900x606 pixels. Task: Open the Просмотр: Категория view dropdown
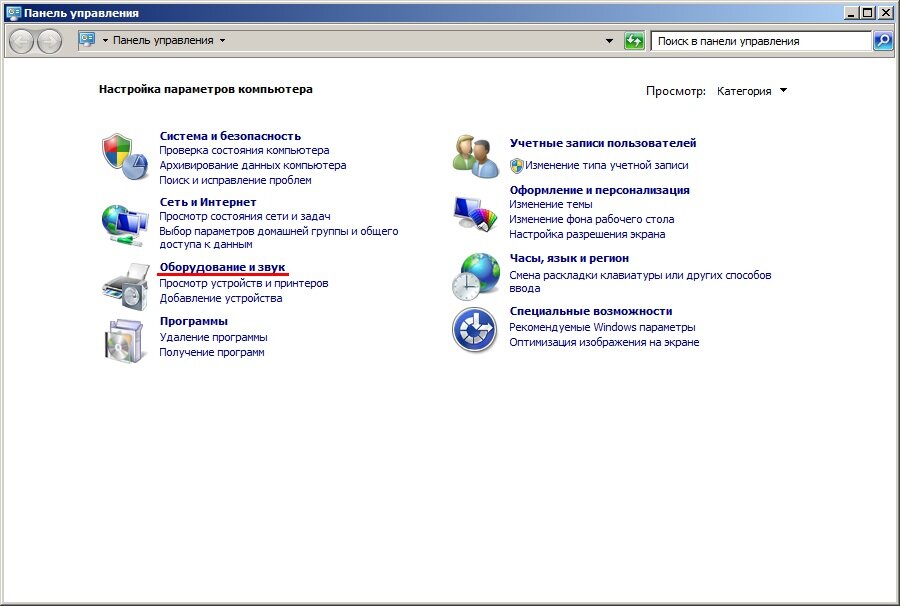752,91
